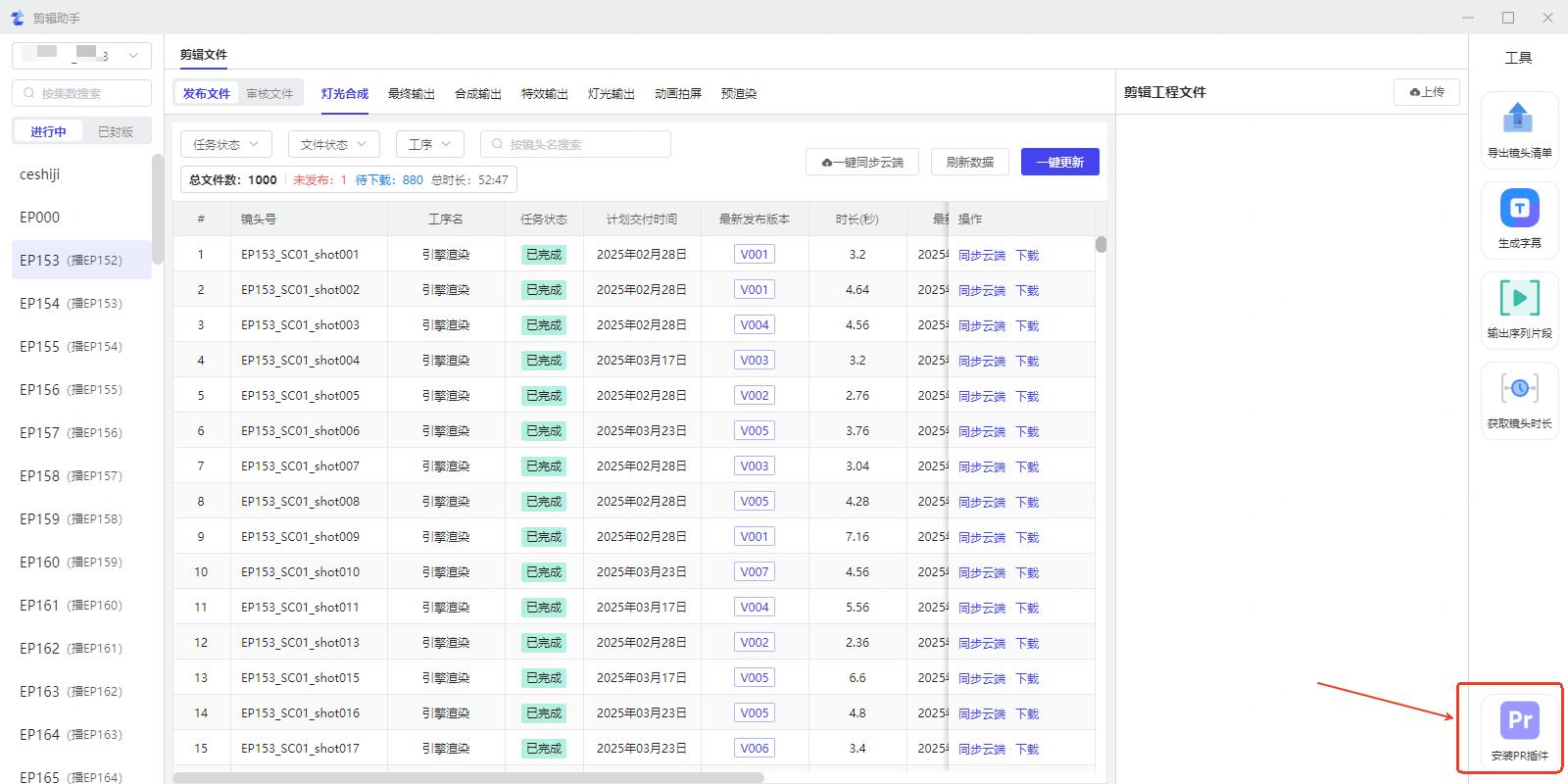Viewport: 1568px width, 784px height.
Task: Click the one-click cloud sync button
Action: click(861, 163)
